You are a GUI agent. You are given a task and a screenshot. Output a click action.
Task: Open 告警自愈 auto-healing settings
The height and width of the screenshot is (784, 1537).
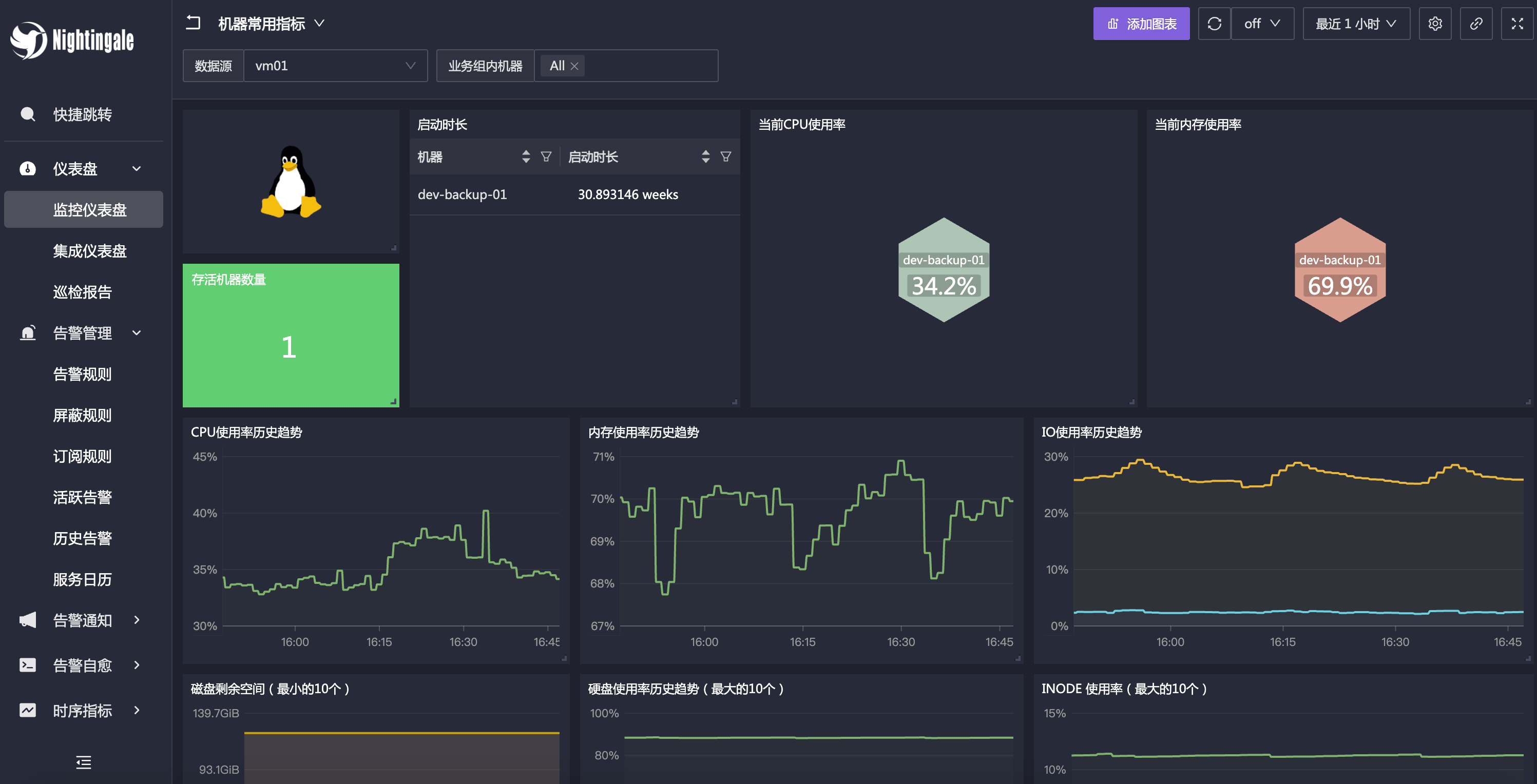(x=82, y=665)
